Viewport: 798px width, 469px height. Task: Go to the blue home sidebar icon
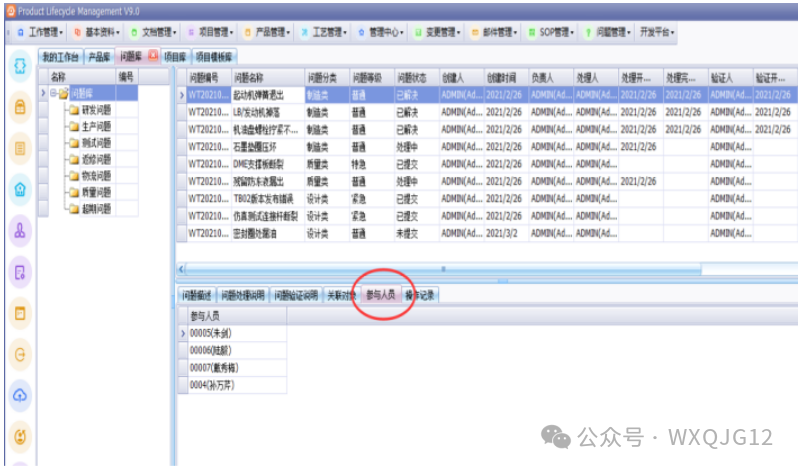tap(20, 190)
